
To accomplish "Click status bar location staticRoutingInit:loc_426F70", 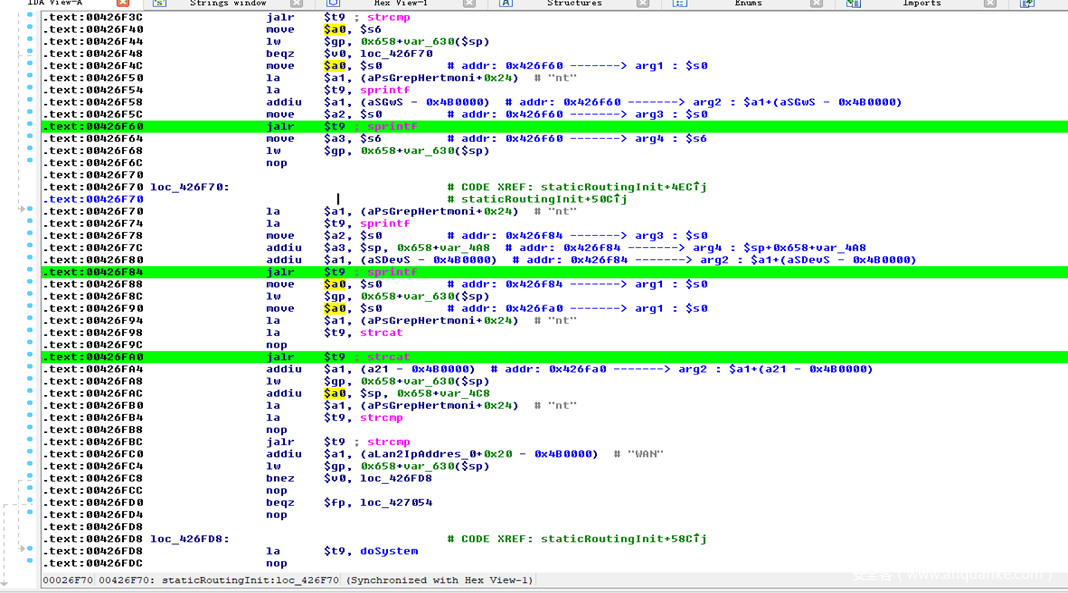I will click(250, 581).
